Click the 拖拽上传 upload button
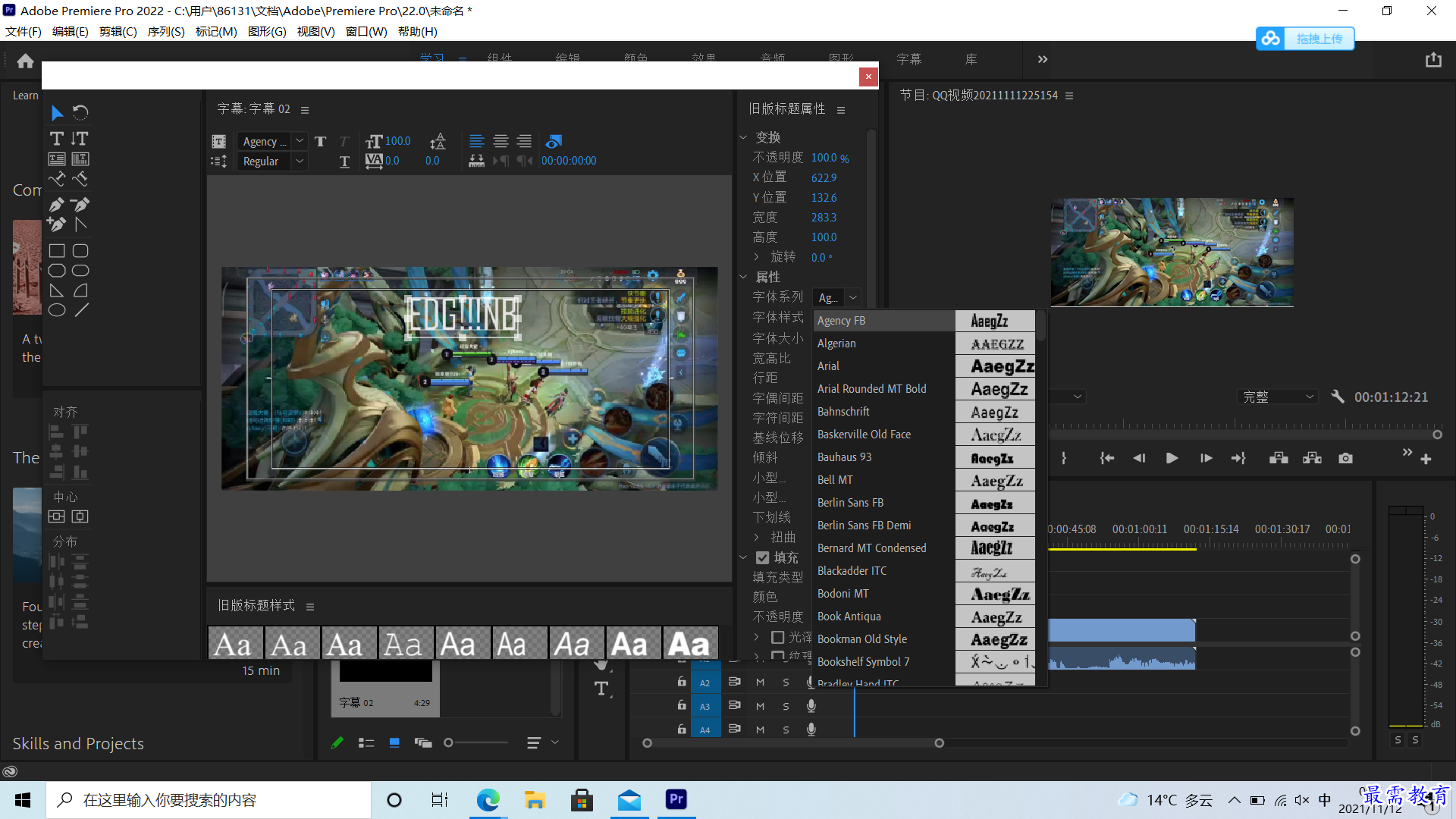1456x819 pixels. tap(1305, 39)
